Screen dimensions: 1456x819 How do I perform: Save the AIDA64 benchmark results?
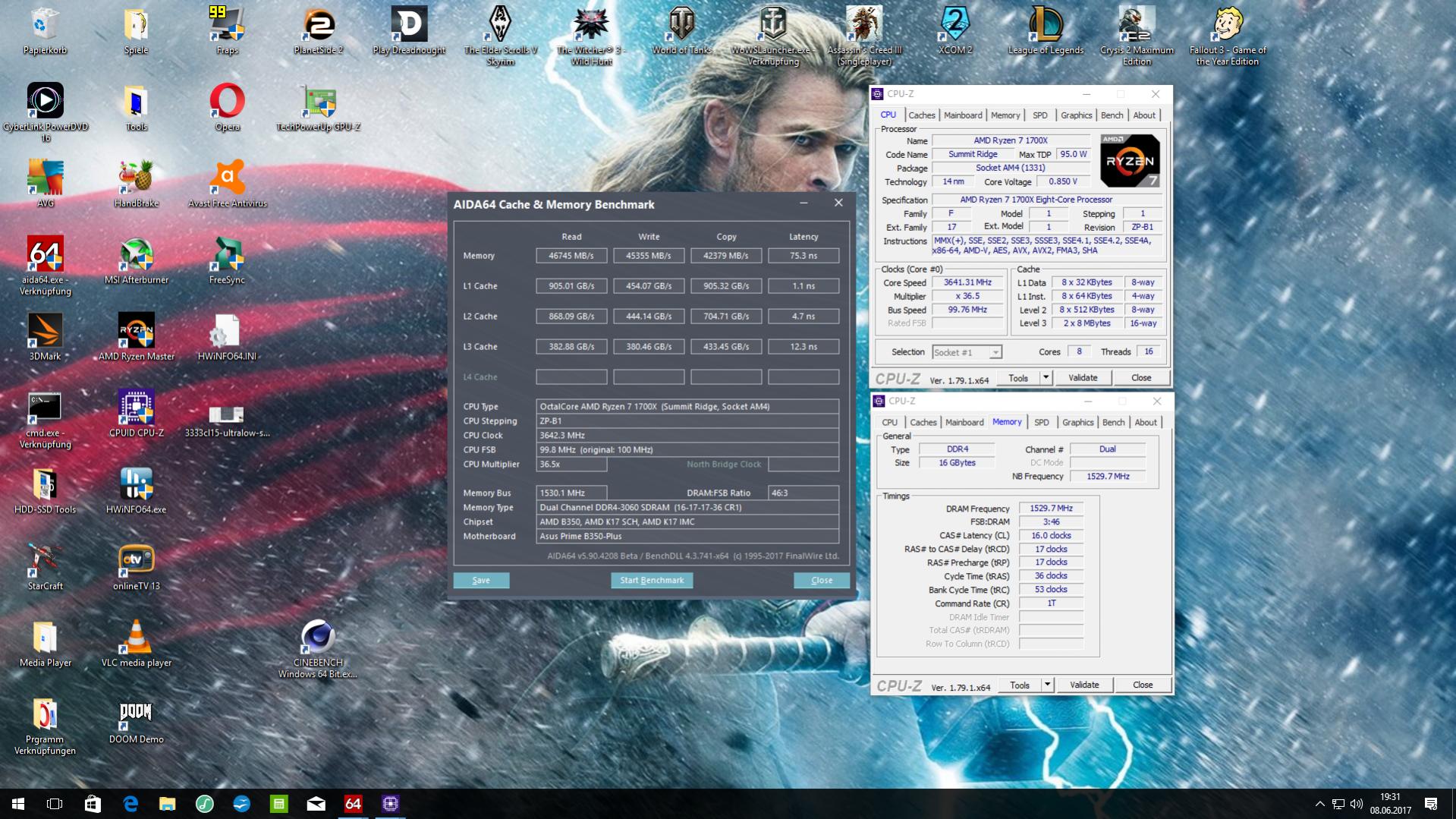click(x=481, y=581)
